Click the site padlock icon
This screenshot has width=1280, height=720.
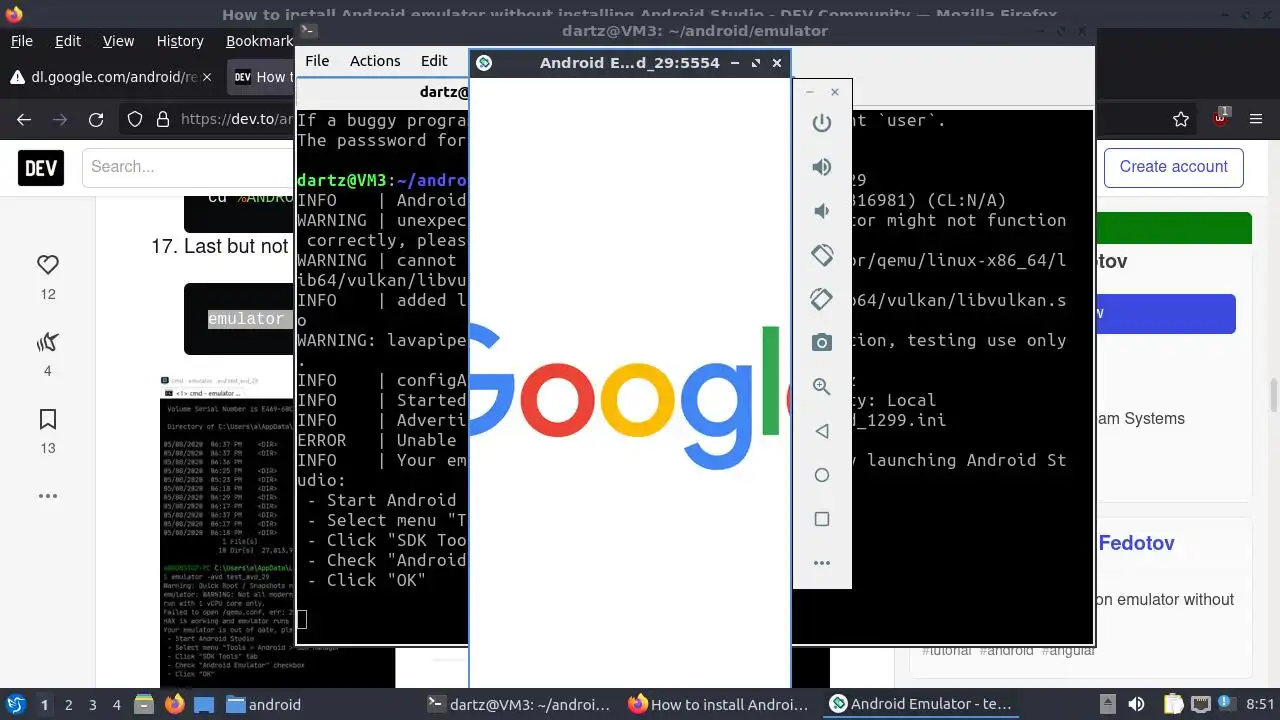coord(162,120)
